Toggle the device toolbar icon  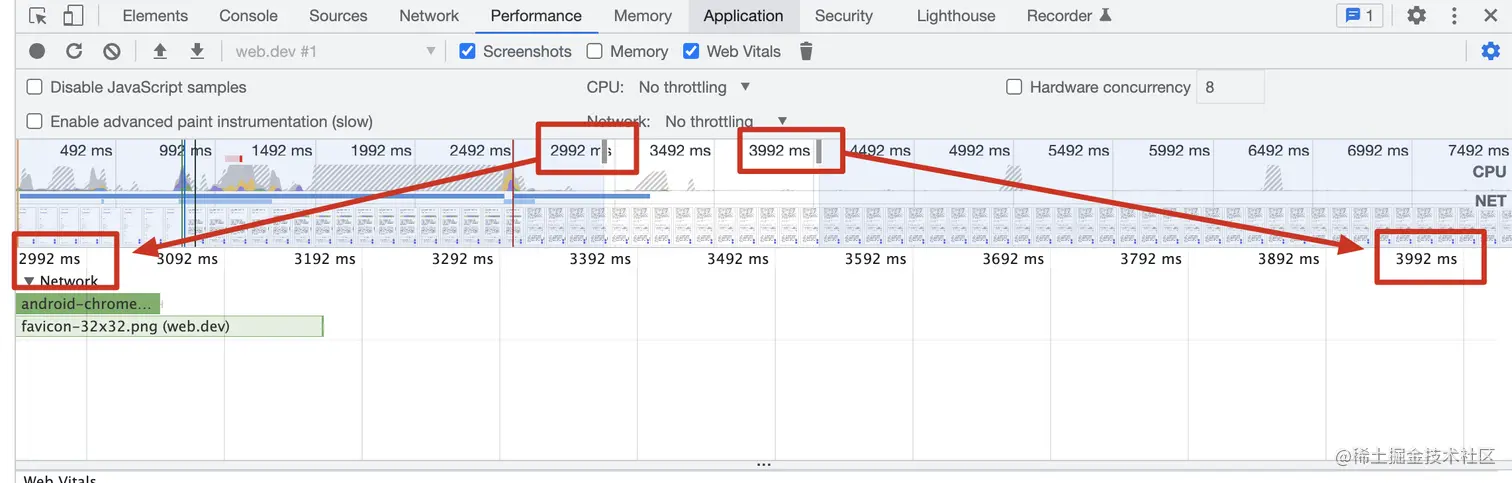tap(73, 16)
